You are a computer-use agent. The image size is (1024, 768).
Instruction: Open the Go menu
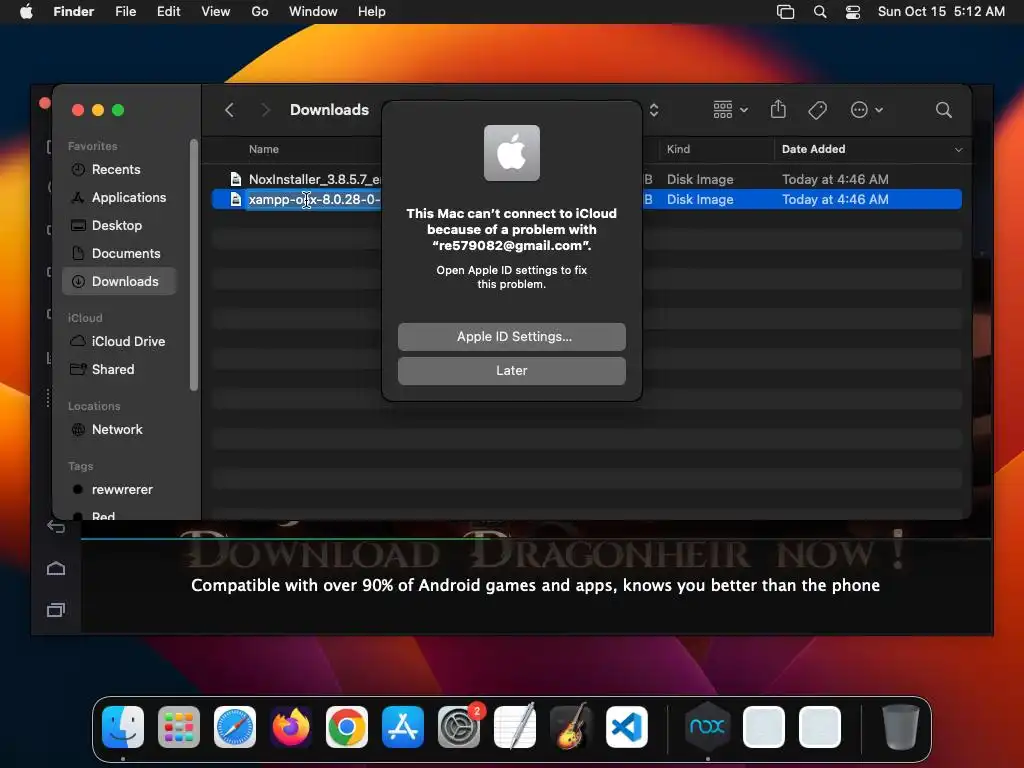coord(259,12)
